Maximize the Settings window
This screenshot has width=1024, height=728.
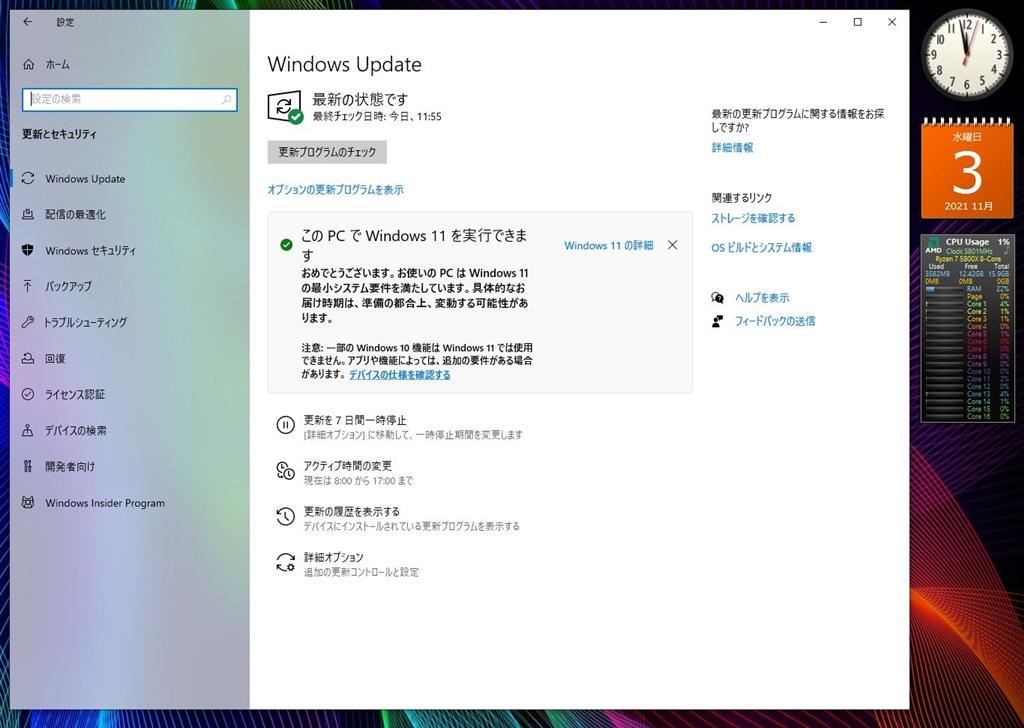pyautogui.click(x=857, y=22)
